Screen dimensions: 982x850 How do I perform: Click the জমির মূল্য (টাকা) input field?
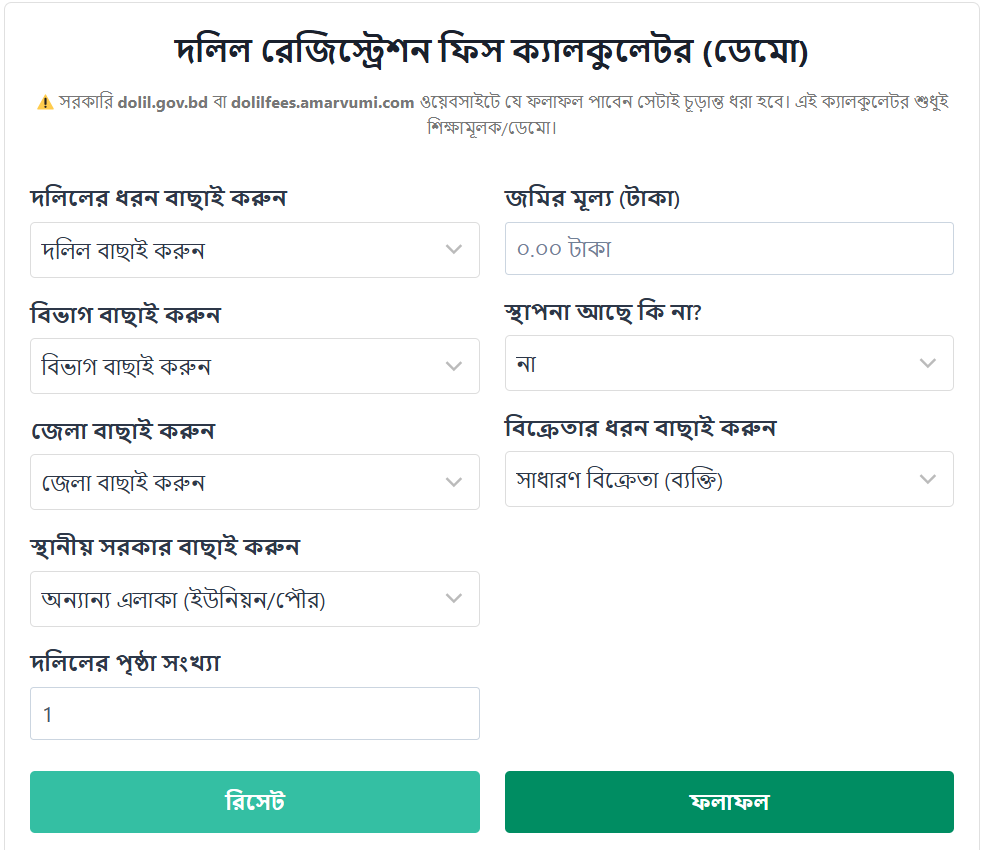729,247
